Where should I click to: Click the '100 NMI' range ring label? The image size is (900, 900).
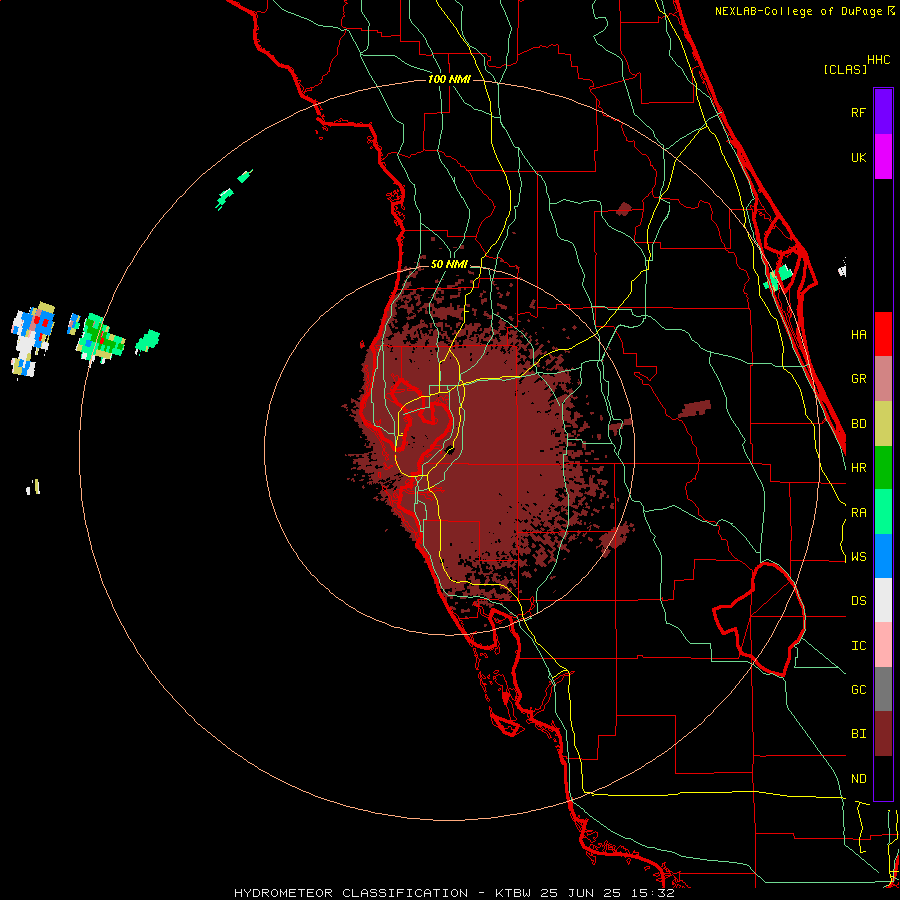point(449,79)
